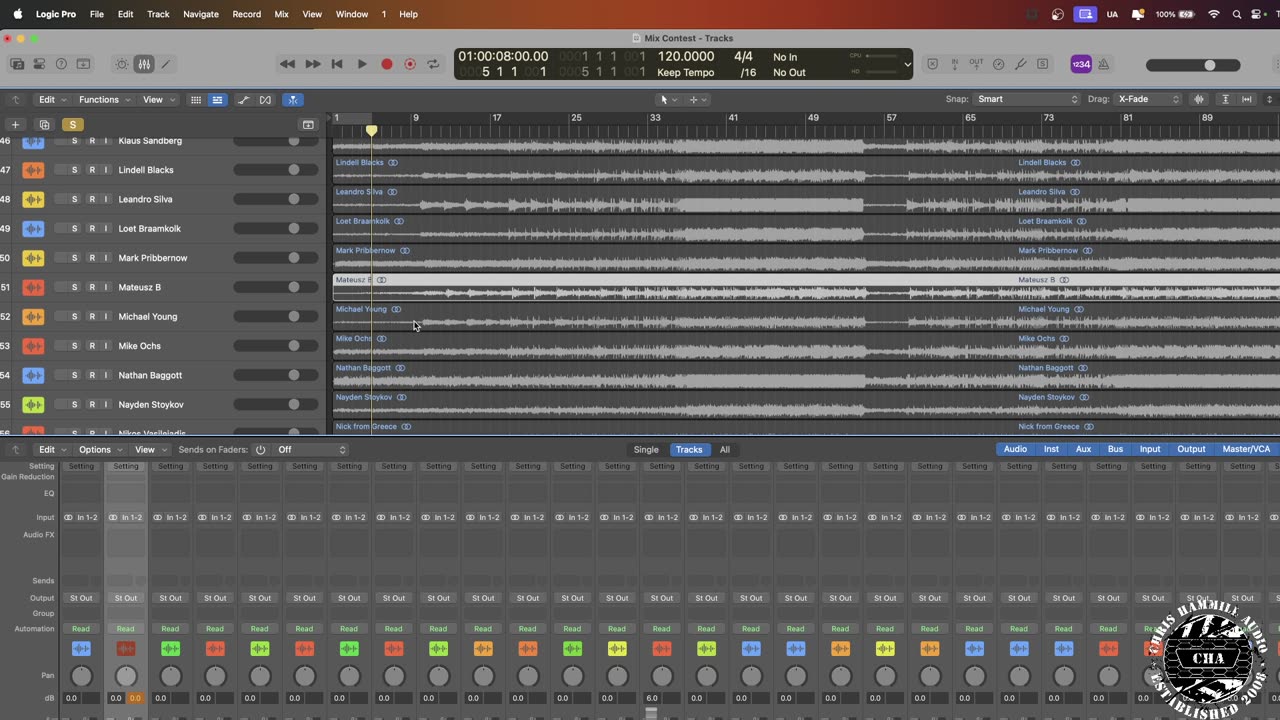Click horizontal auto zoom button

click(1247, 99)
